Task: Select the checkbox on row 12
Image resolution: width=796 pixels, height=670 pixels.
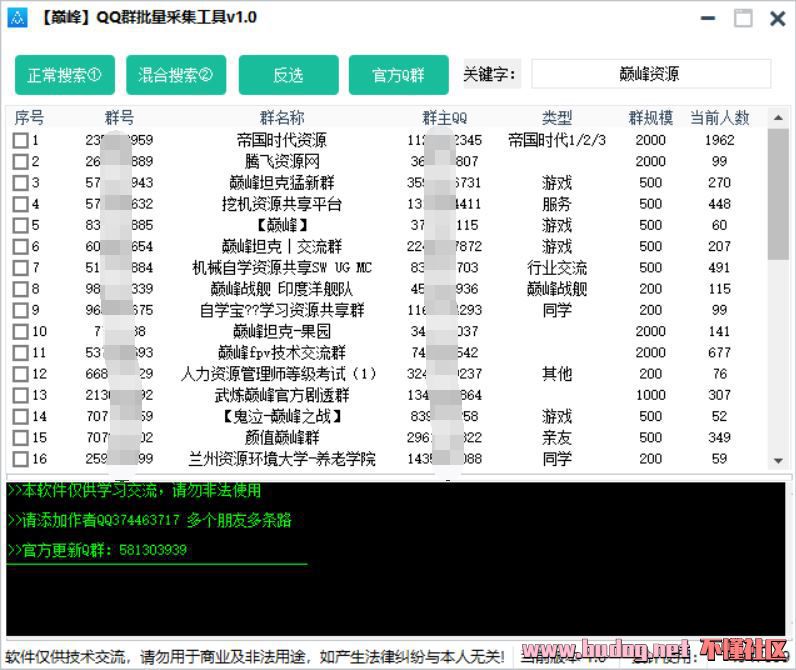Action: [x=20, y=374]
